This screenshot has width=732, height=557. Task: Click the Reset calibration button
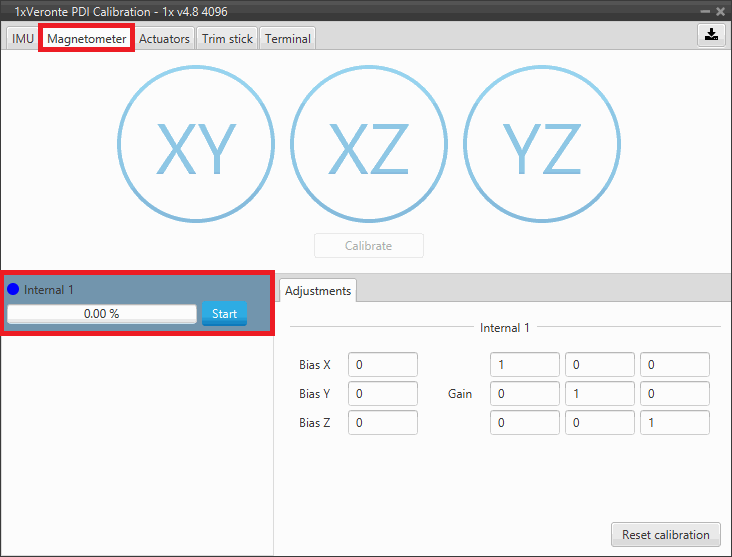665,535
